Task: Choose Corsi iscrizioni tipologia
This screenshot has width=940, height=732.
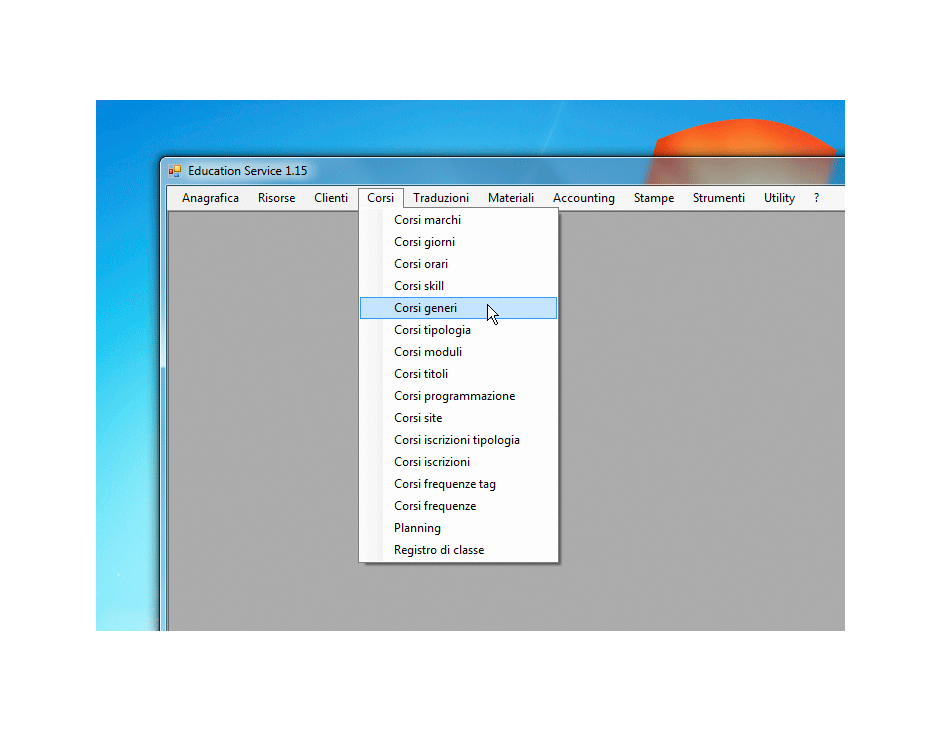Action: (x=459, y=440)
